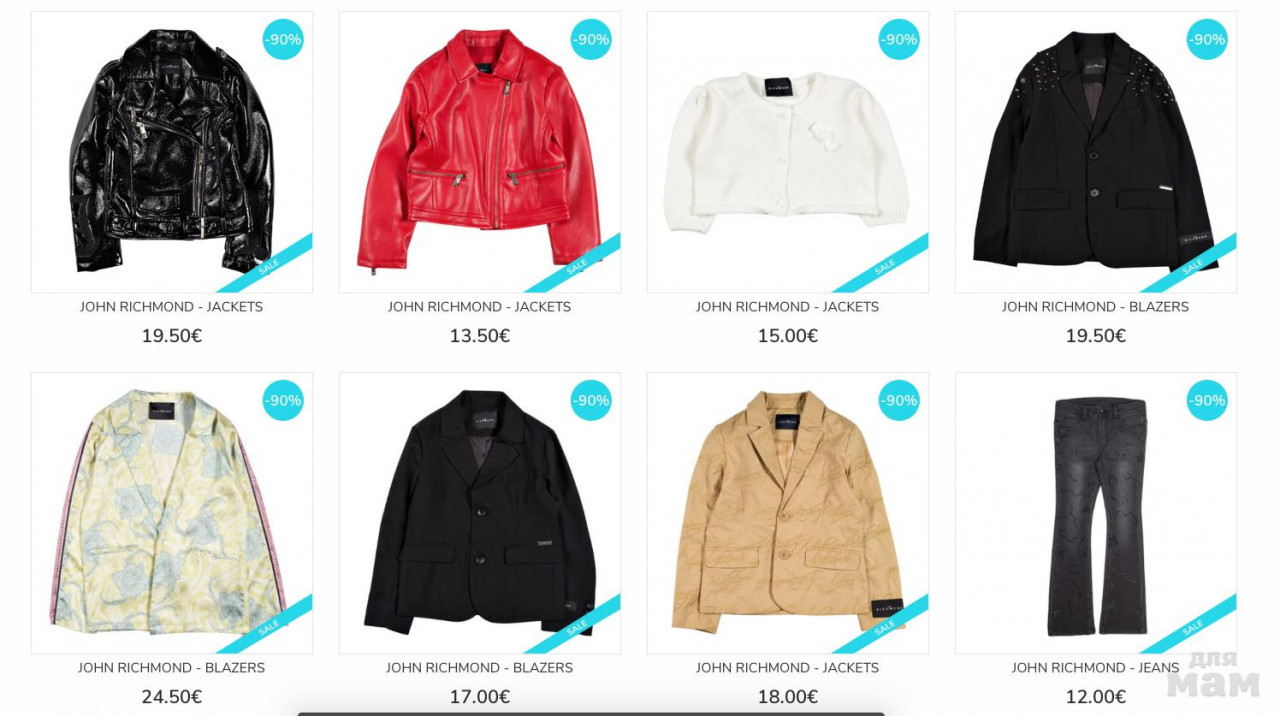Image resolution: width=1280 pixels, height=716 pixels.
Task: Click the 18.00€ price under beige jacket
Action: click(787, 697)
